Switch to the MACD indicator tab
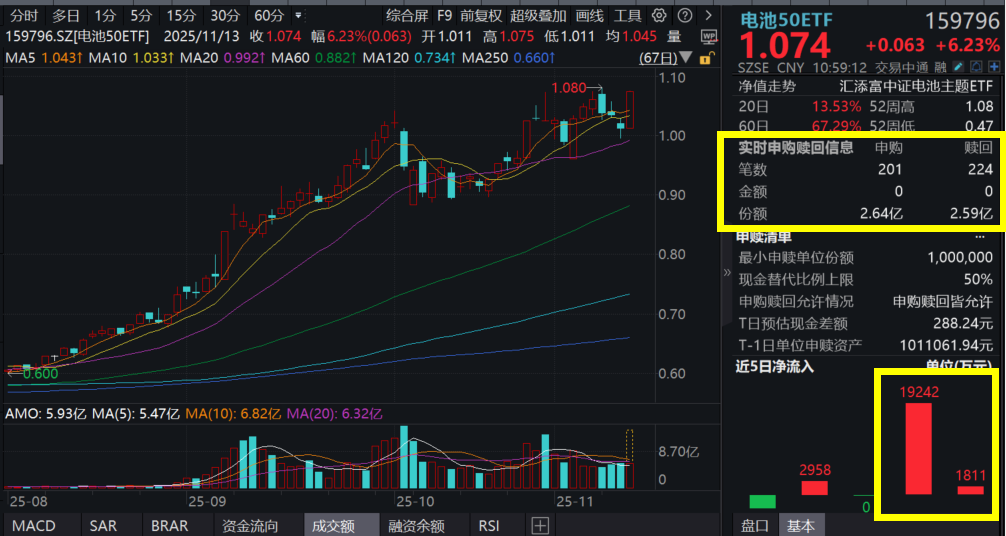This screenshot has height=536, width=1006. click(x=33, y=525)
